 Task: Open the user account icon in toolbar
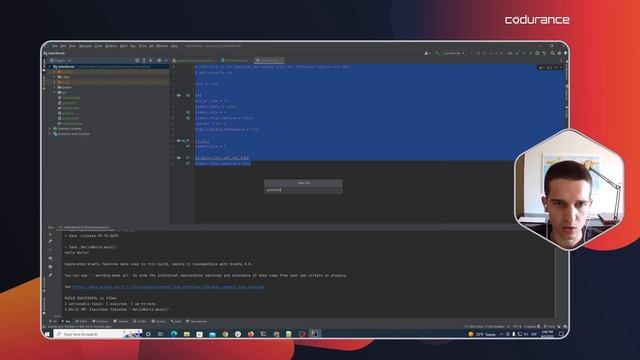[x=426, y=53]
